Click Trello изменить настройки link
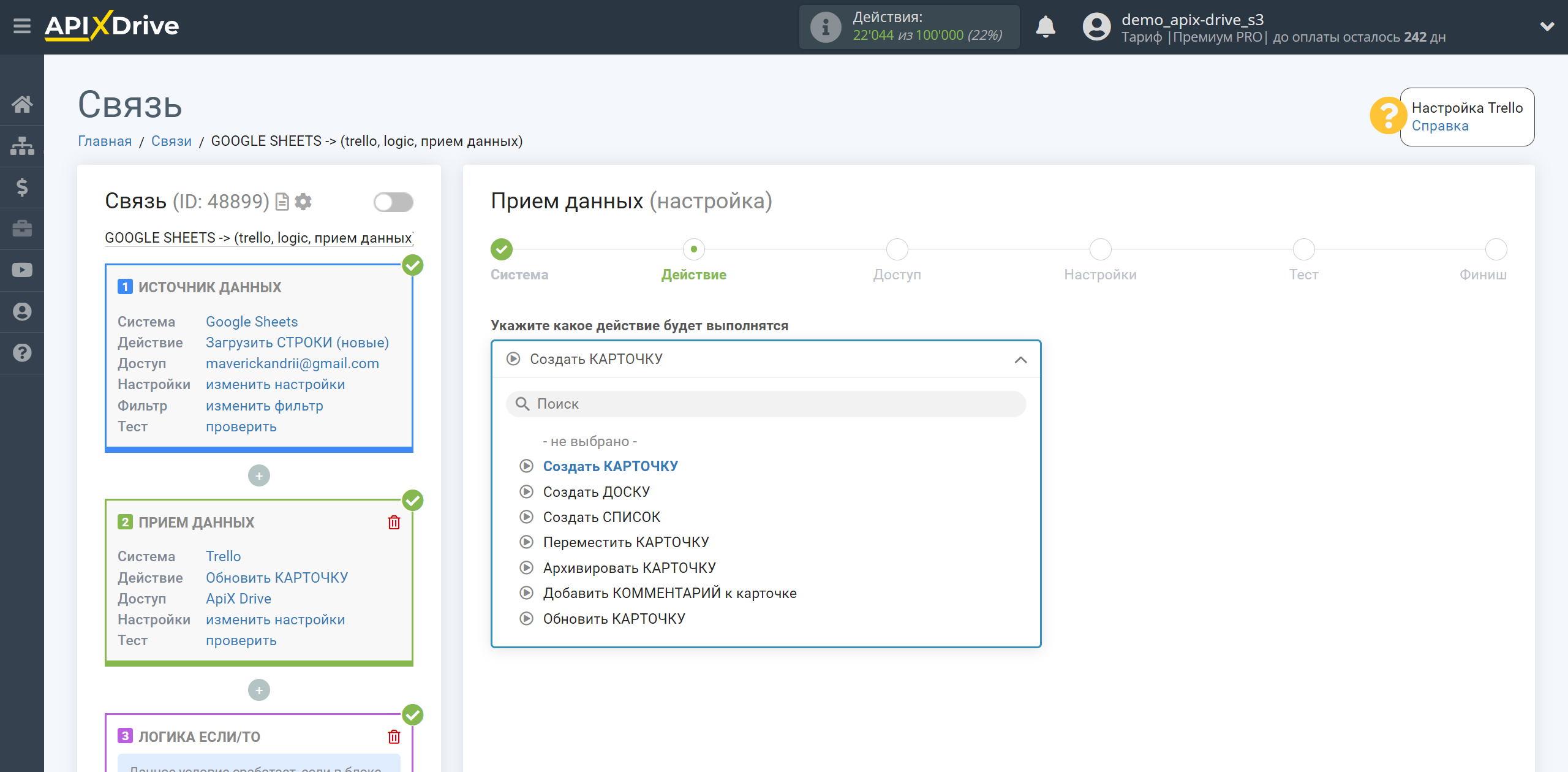Image resolution: width=1568 pixels, height=772 pixels. click(275, 619)
